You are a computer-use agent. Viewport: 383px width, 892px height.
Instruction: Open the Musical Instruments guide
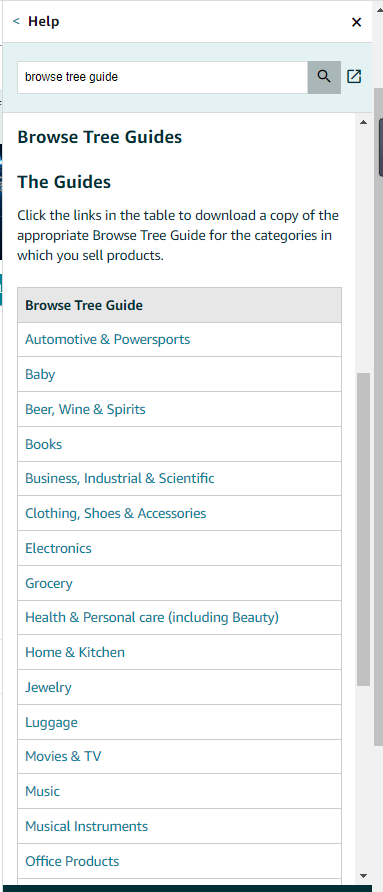pos(87,827)
